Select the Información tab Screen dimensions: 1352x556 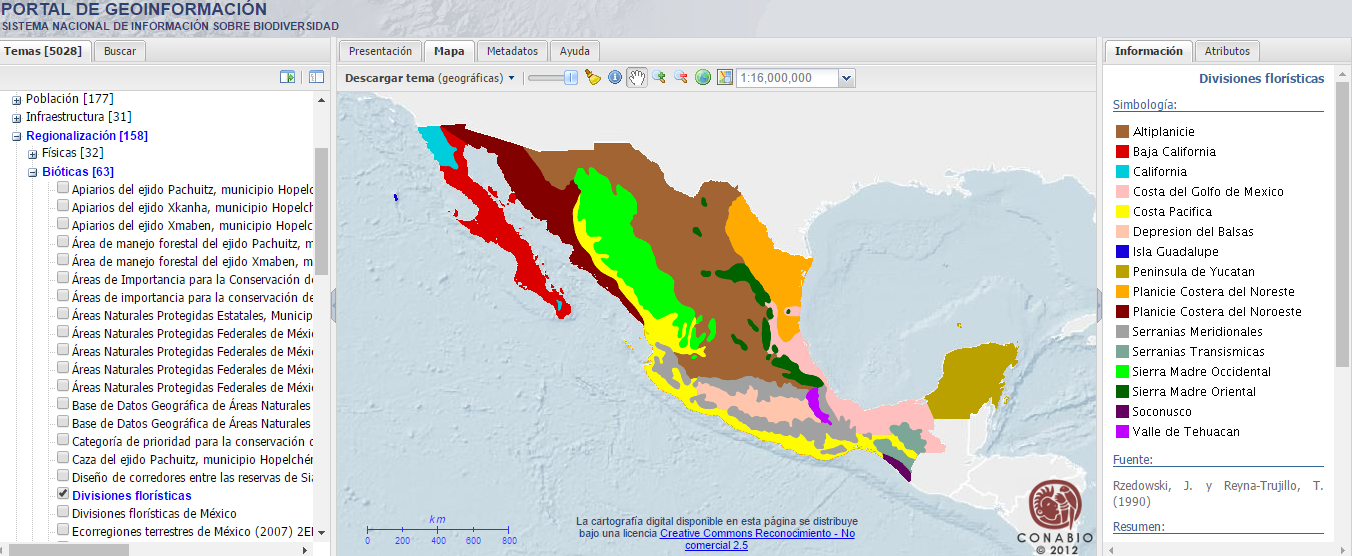[x=1148, y=51]
